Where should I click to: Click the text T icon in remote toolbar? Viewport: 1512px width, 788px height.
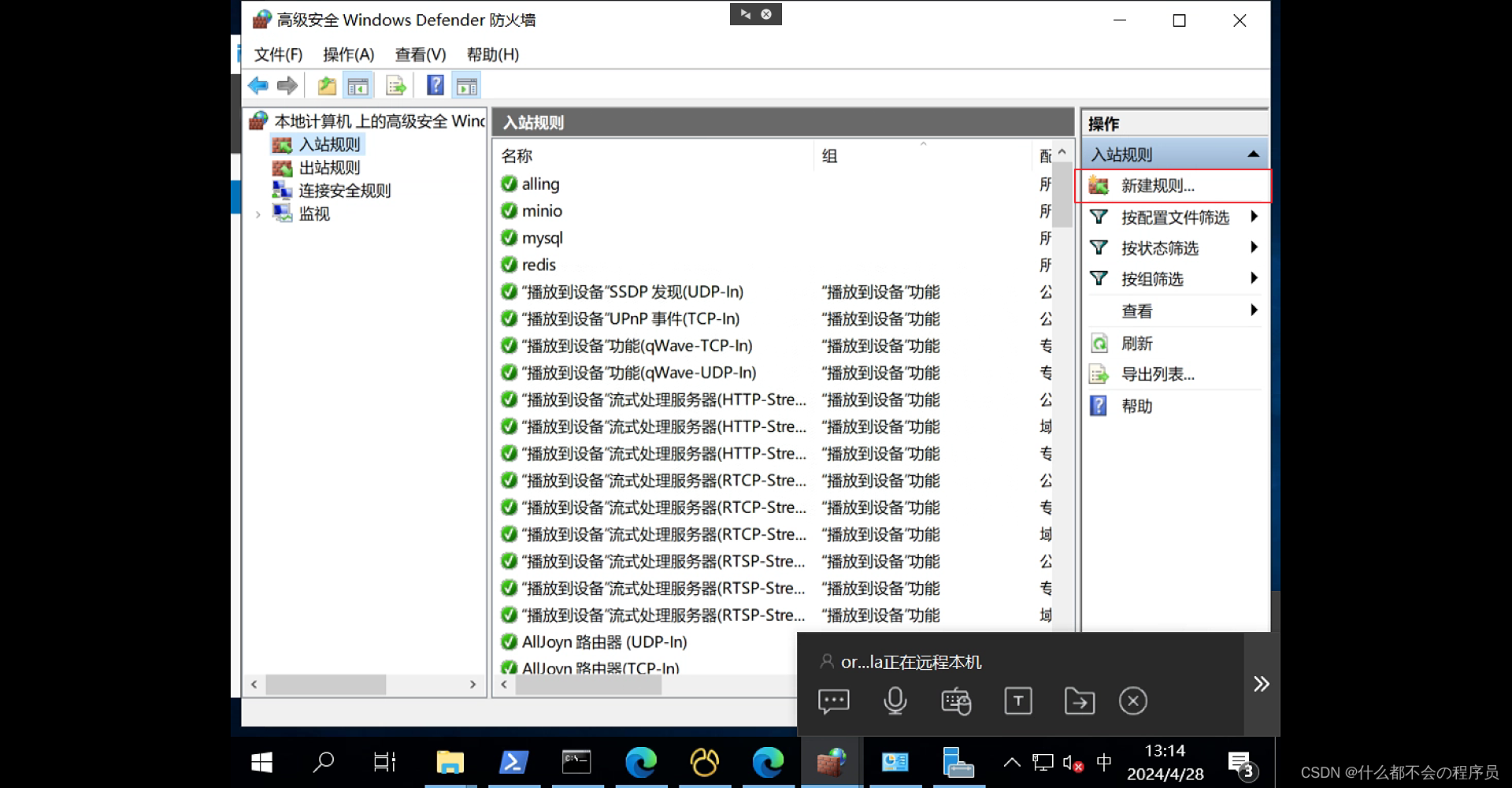coord(1018,701)
